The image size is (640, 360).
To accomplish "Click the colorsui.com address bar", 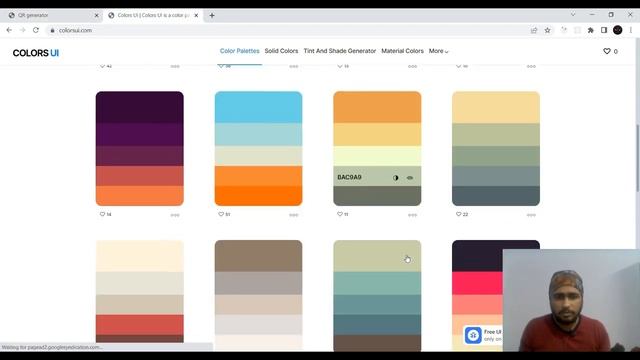I will coord(286,30).
